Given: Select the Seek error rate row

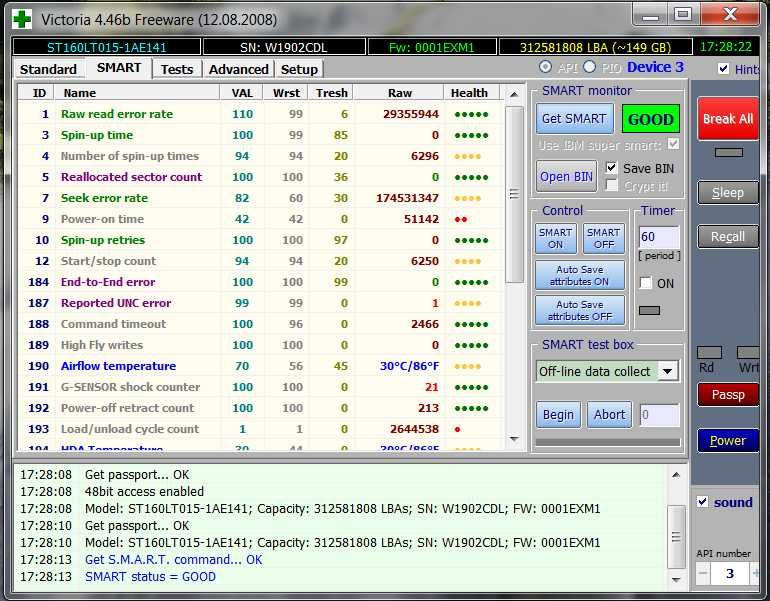Looking at the screenshot, I should point(260,198).
